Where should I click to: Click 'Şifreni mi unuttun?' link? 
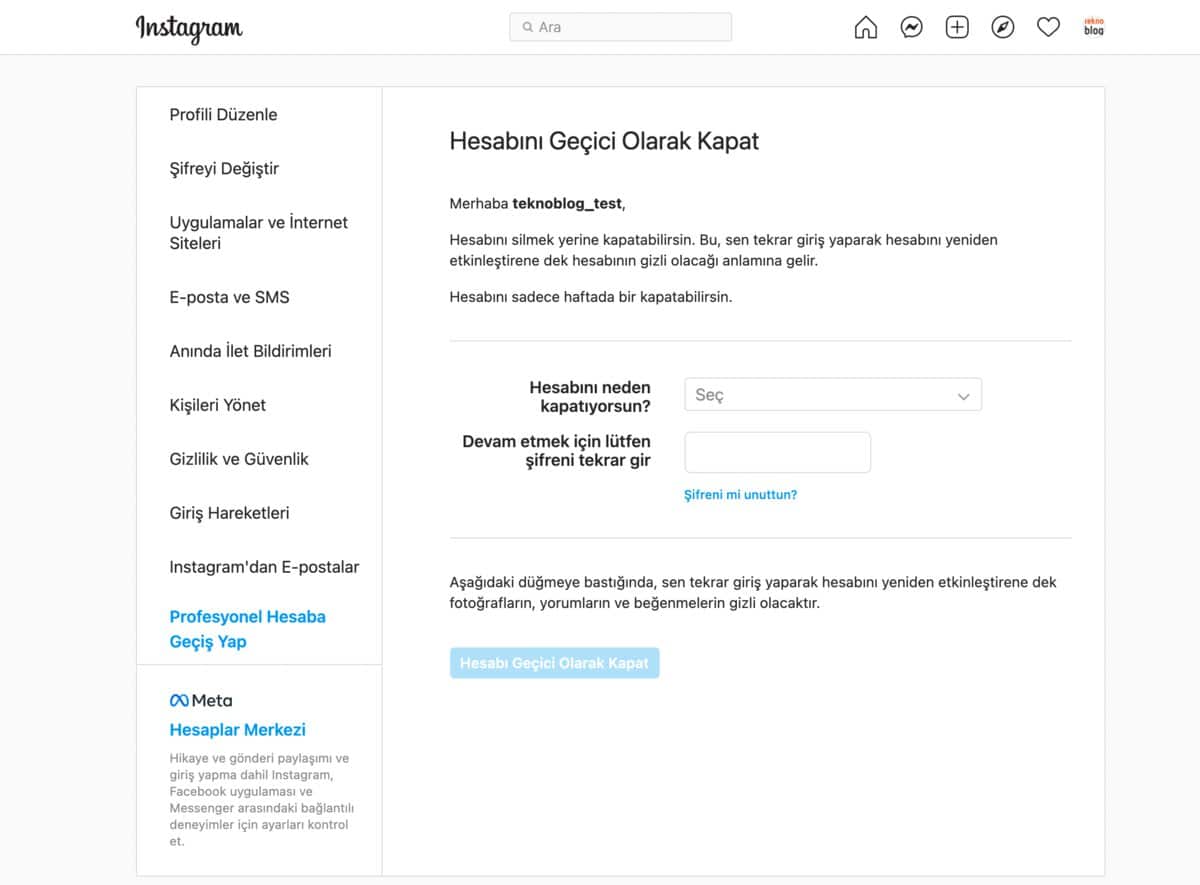[740, 494]
